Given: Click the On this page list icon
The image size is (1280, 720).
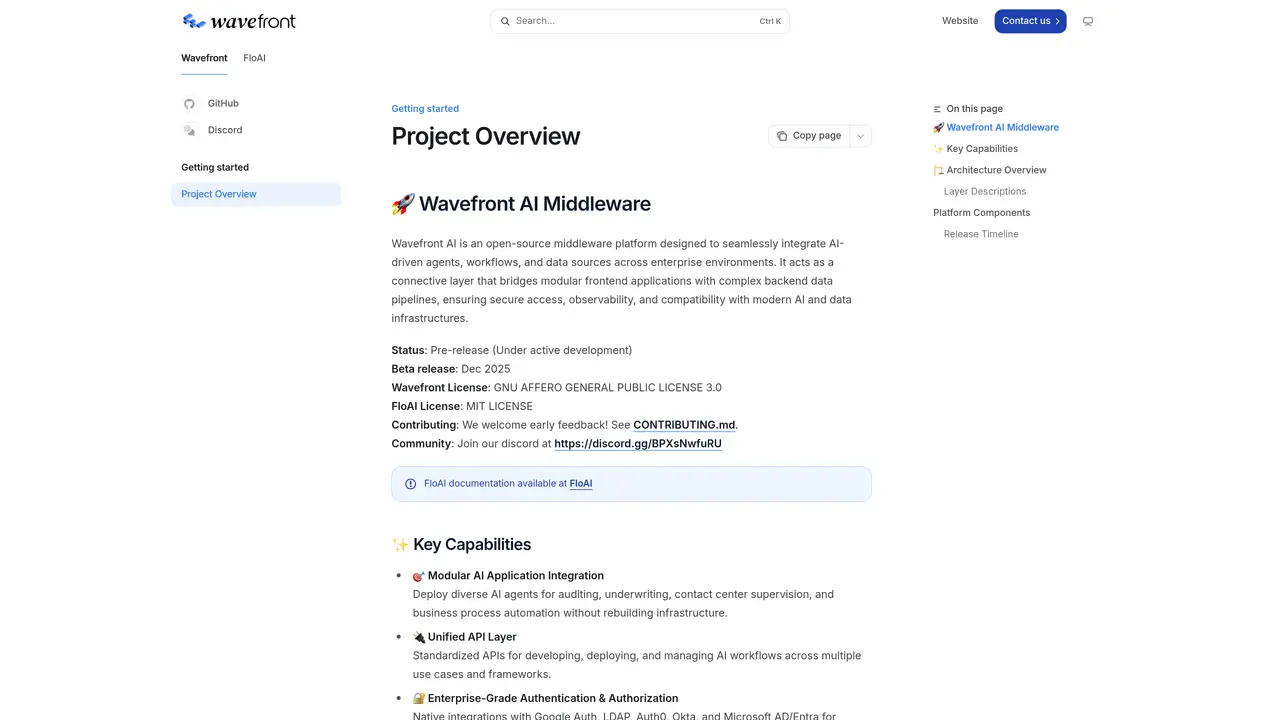Looking at the screenshot, I should [x=937, y=109].
